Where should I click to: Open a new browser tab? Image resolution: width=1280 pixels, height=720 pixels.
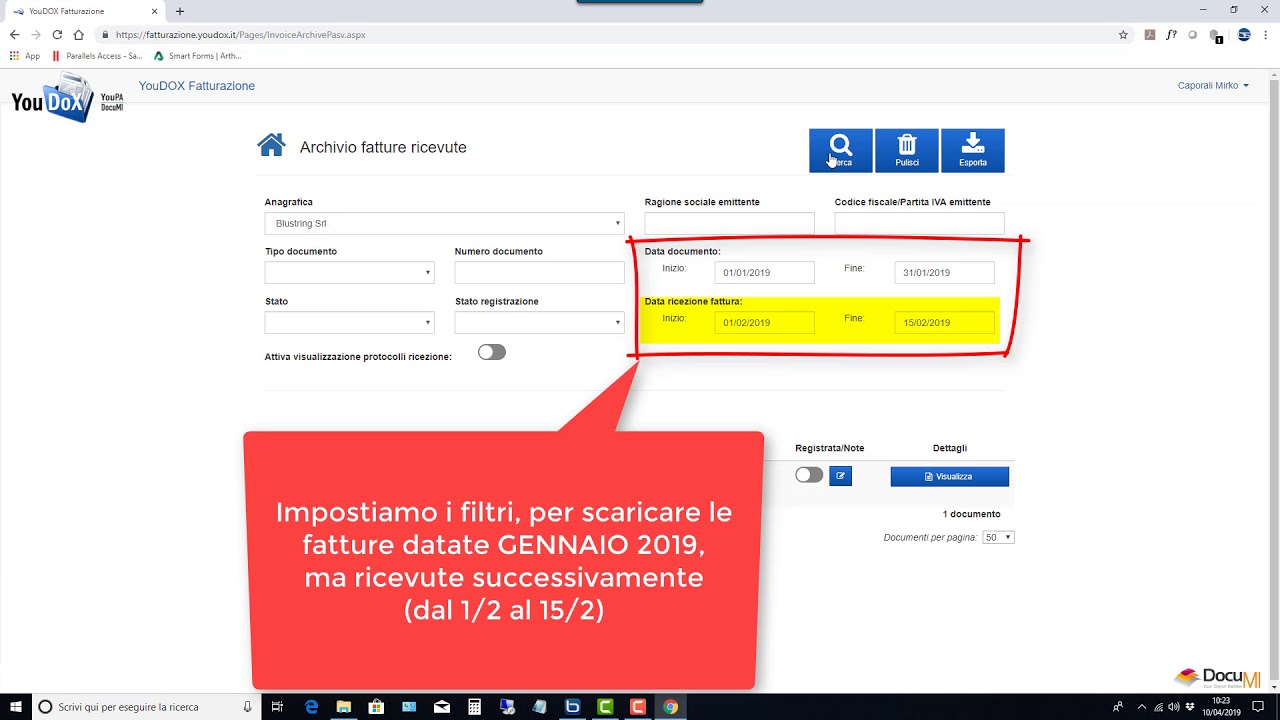point(180,11)
